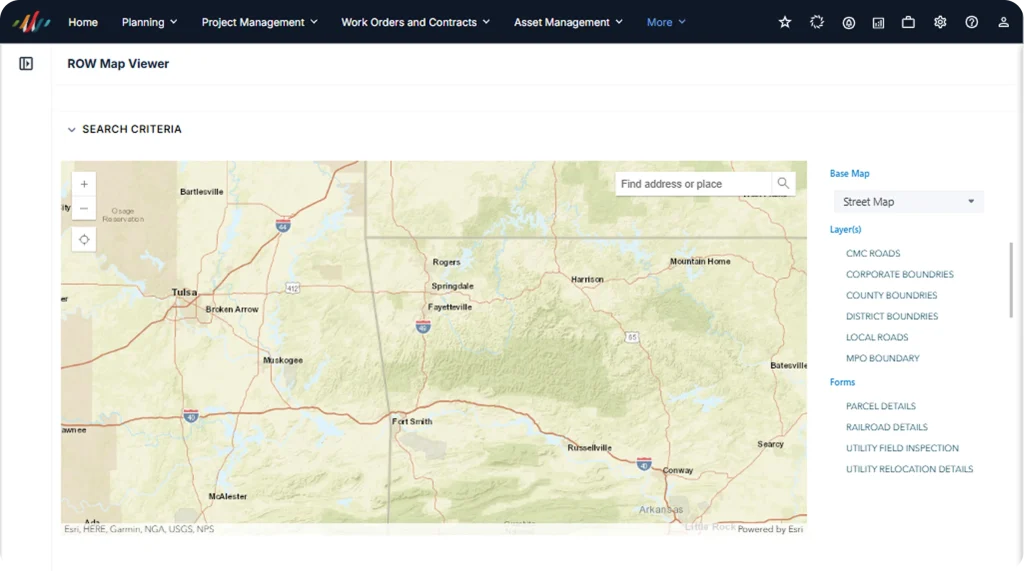This screenshot has width=1024, height=571.
Task: Click the Find address or place field
Action: pos(693,184)
